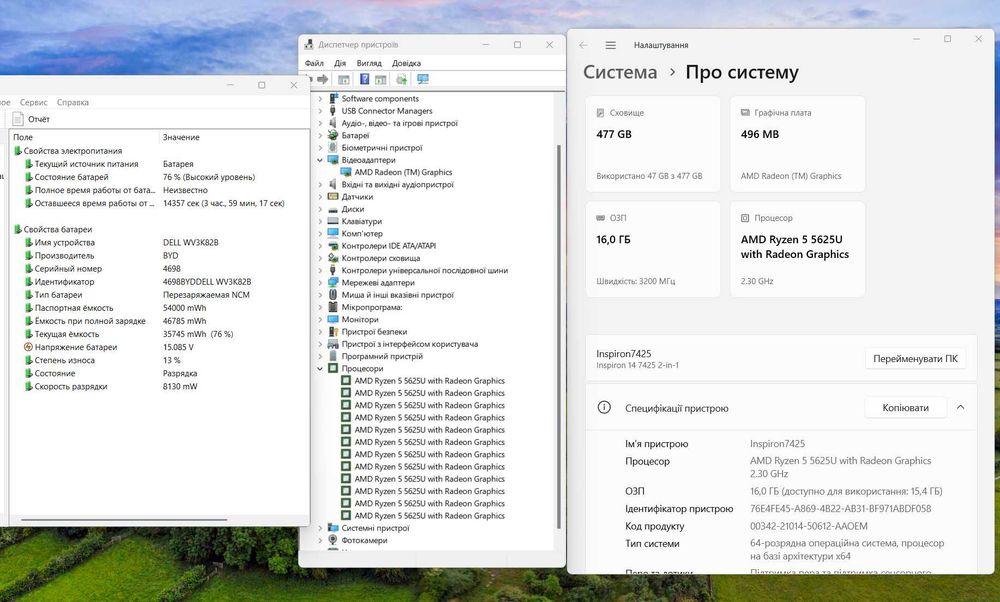
Task: Expand the Батареї category arrow
Action: tap(320, 135)
